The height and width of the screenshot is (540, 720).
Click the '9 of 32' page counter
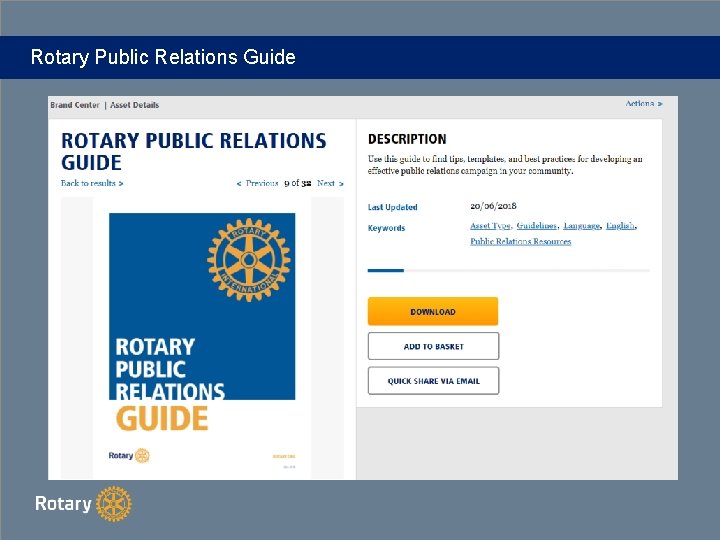[x=298, y=183]
